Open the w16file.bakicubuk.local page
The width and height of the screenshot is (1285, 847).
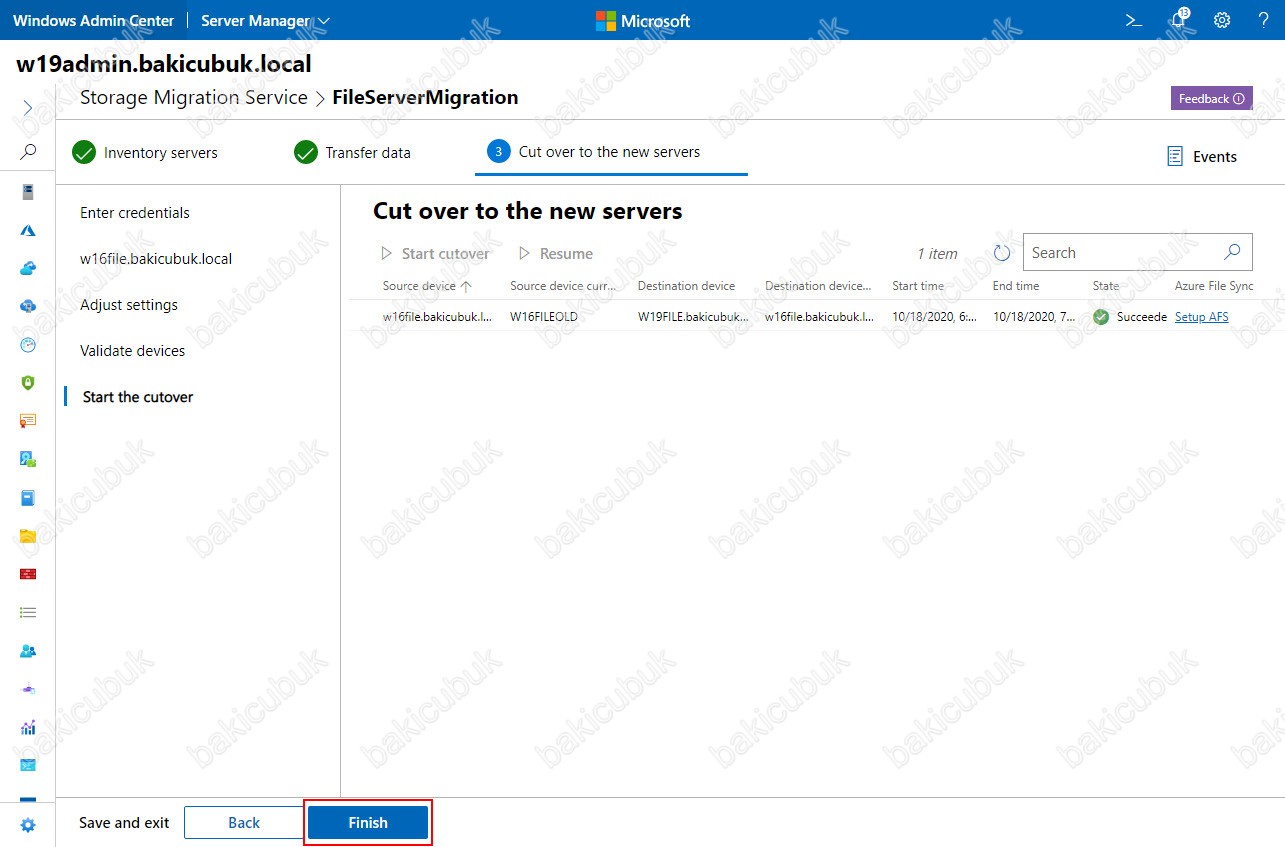pyautogui.click(x=156, y=259)
